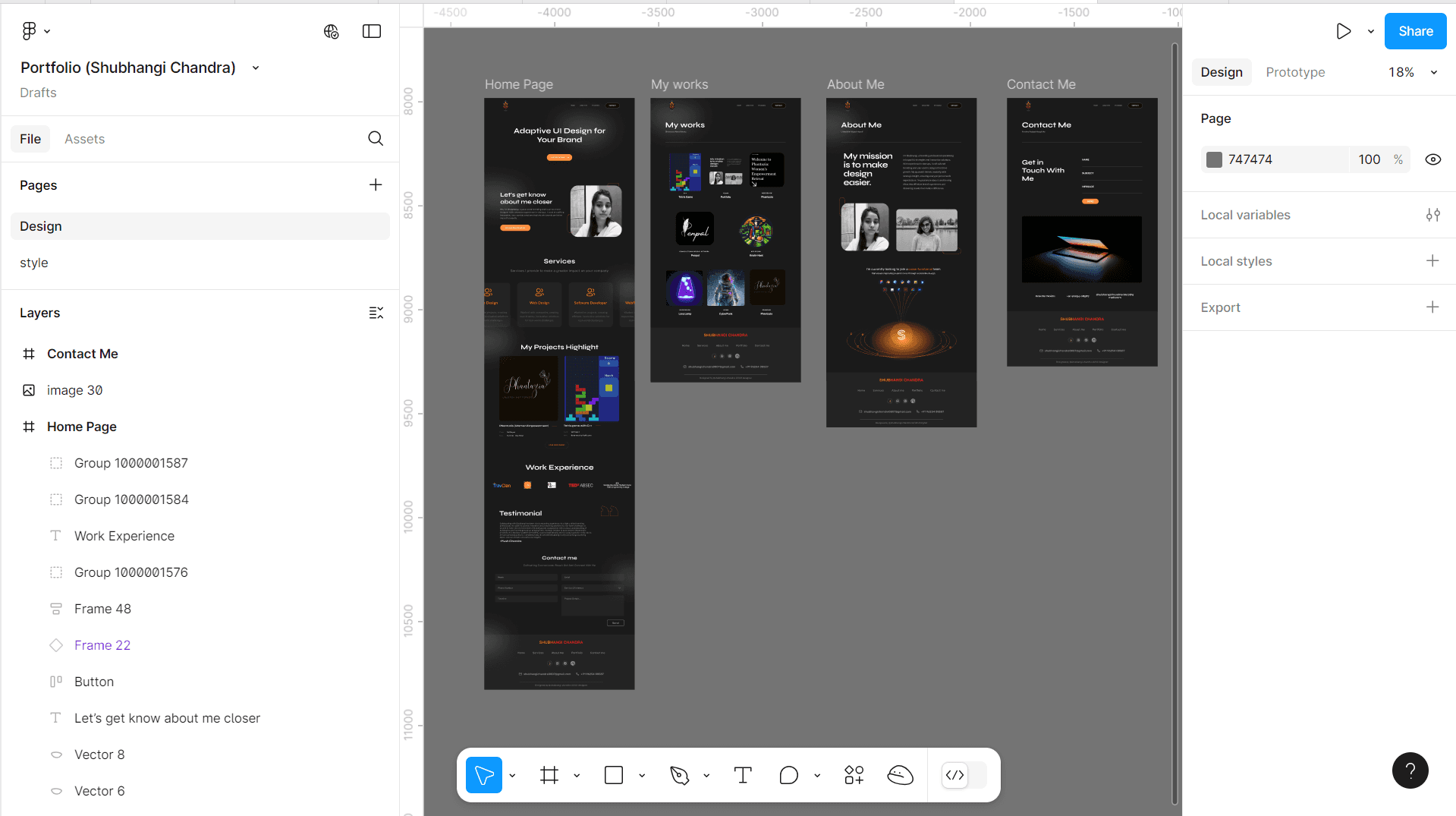Expand Frame tool options chevron
This screenshot has width=1456, height=816.
tap(577, 775)
